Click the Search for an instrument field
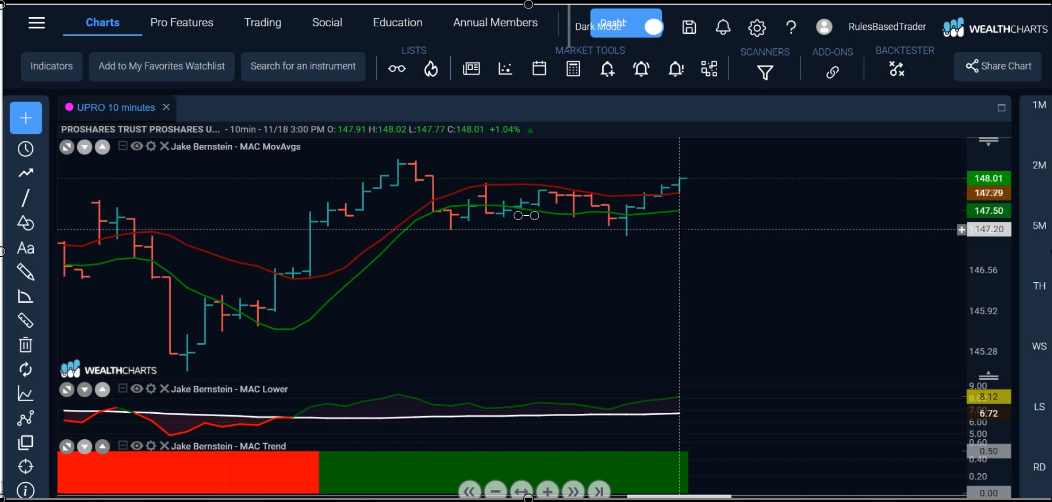Viewport: 1052px width, 502px height. pyautogui.click(x=303, y=66)
